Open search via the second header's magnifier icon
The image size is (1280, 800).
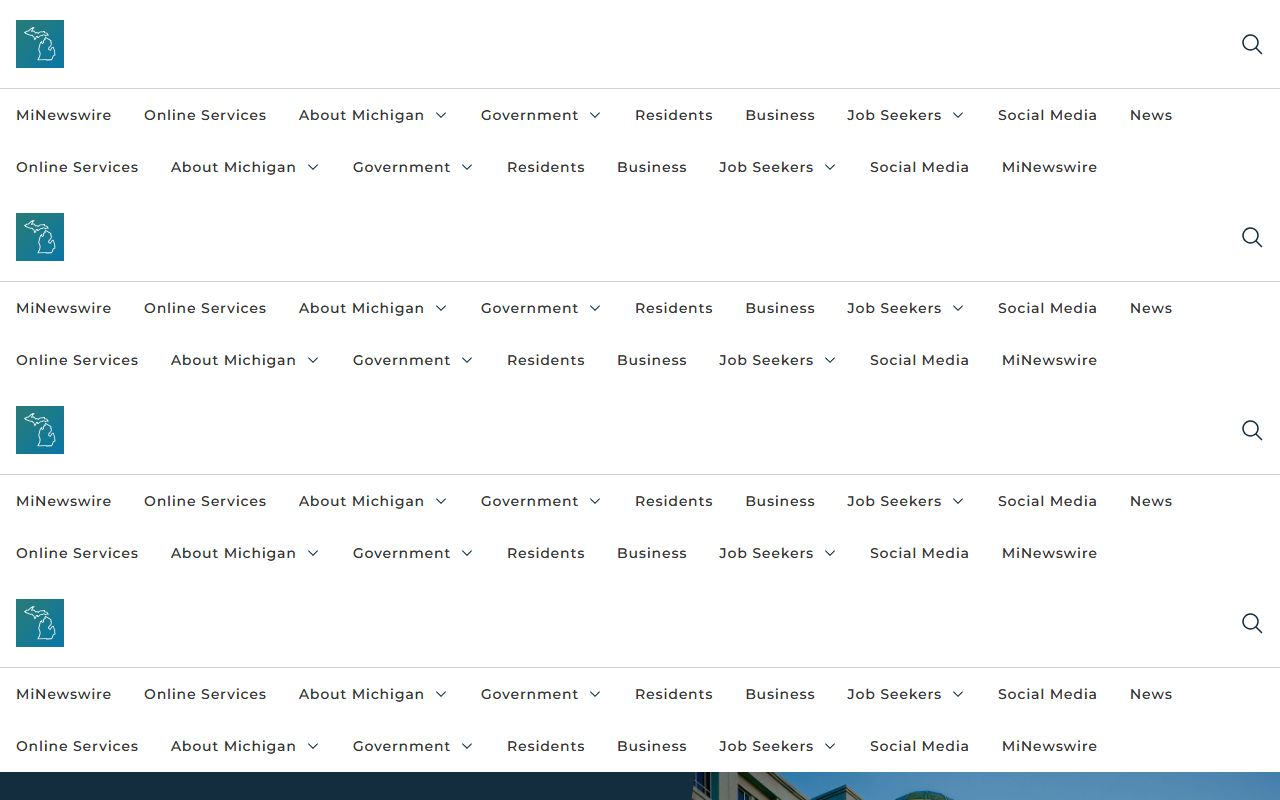coord(1252,237)
